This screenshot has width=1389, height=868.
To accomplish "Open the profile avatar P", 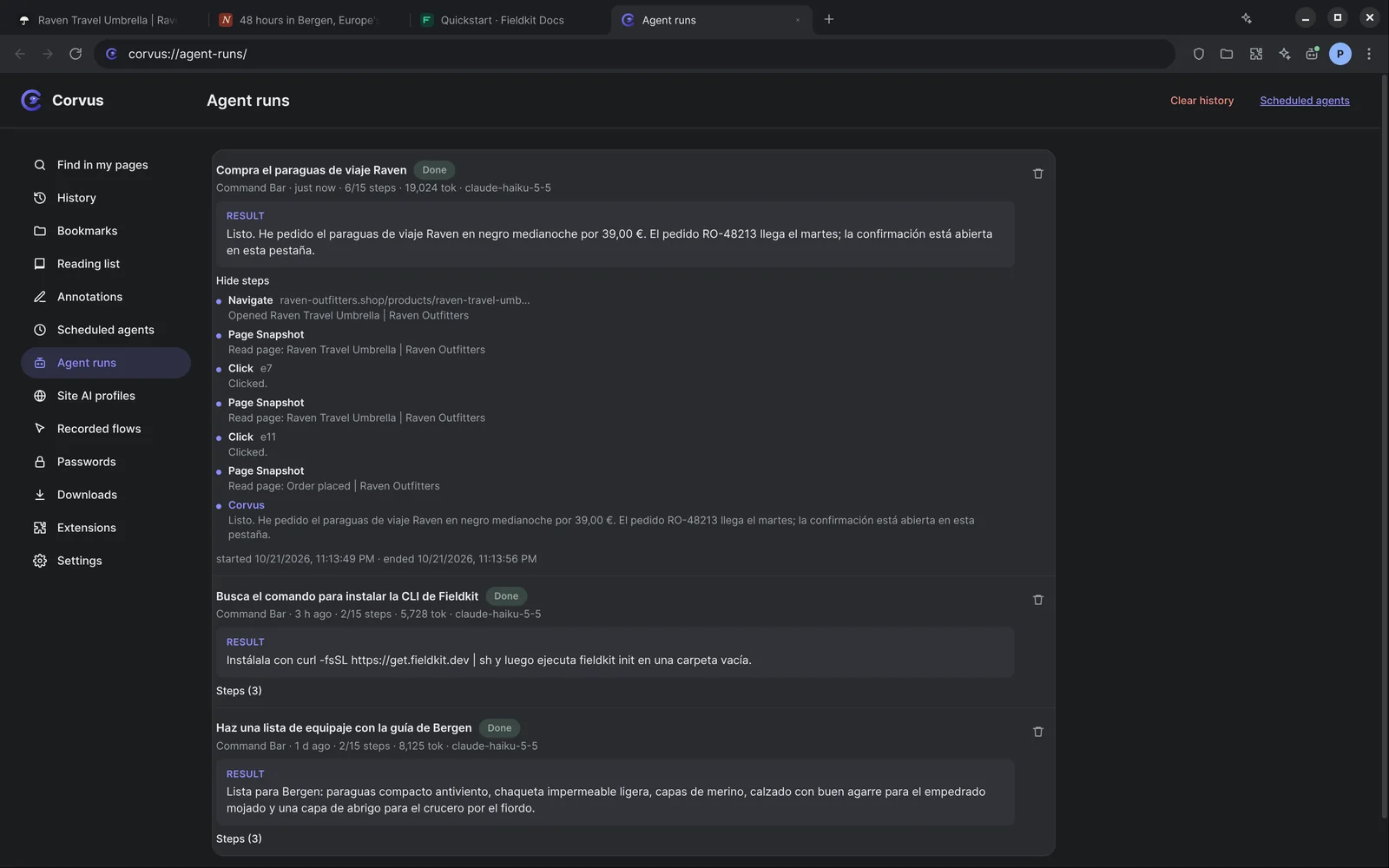I will (1340, 54).
